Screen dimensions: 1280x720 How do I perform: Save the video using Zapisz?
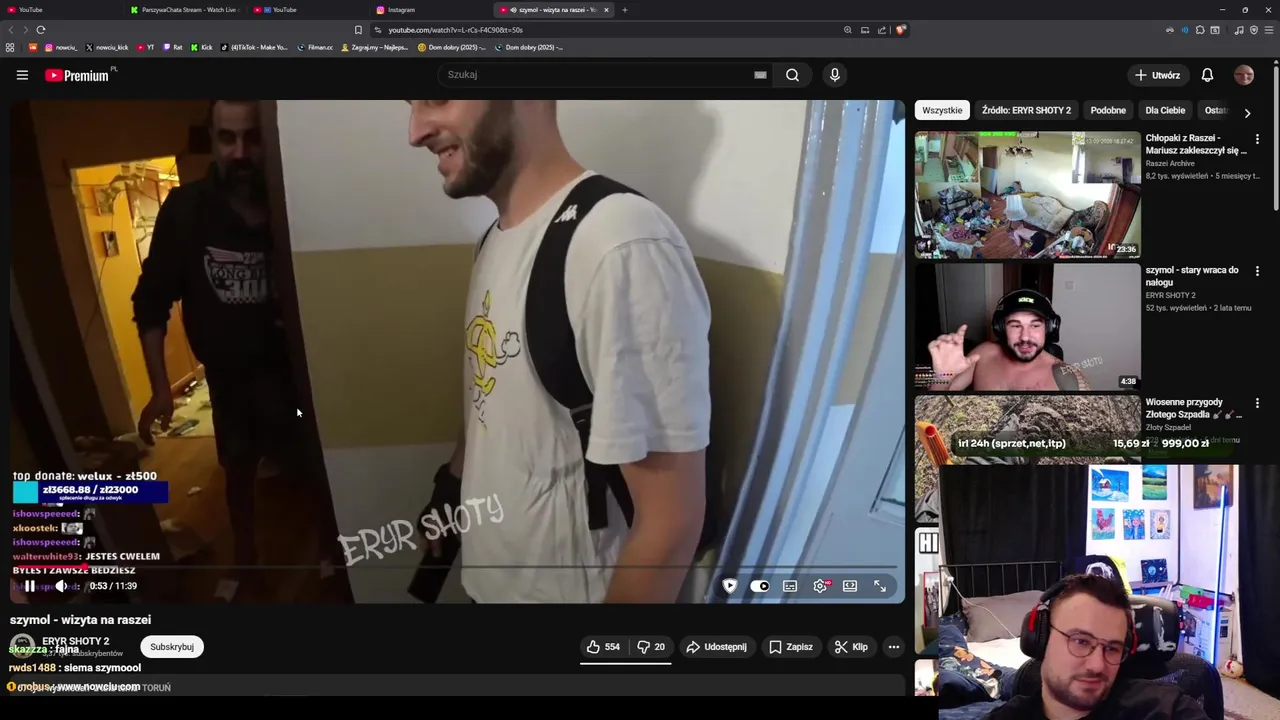pos(790,647)
